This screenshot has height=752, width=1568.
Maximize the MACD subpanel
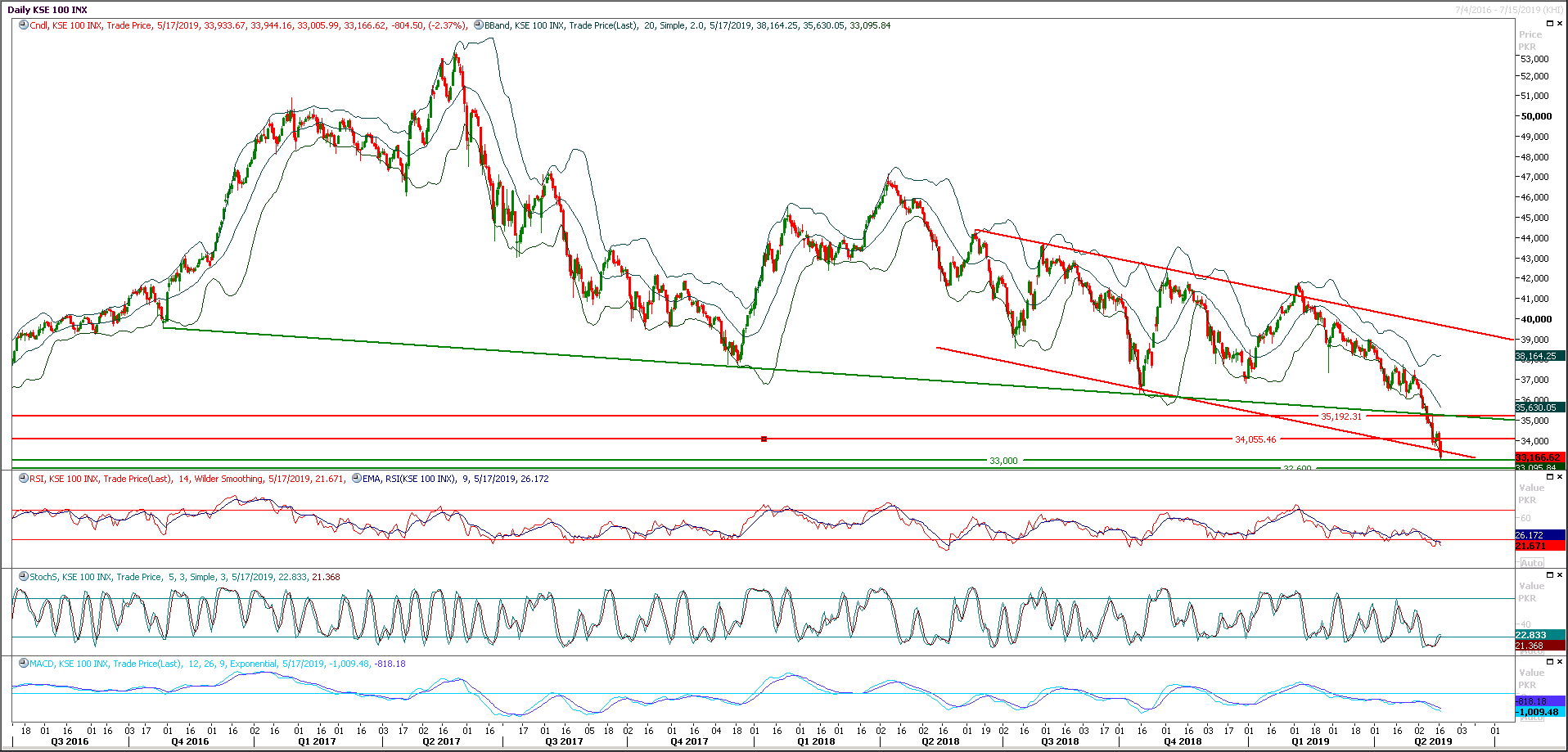click(1550, 662)
